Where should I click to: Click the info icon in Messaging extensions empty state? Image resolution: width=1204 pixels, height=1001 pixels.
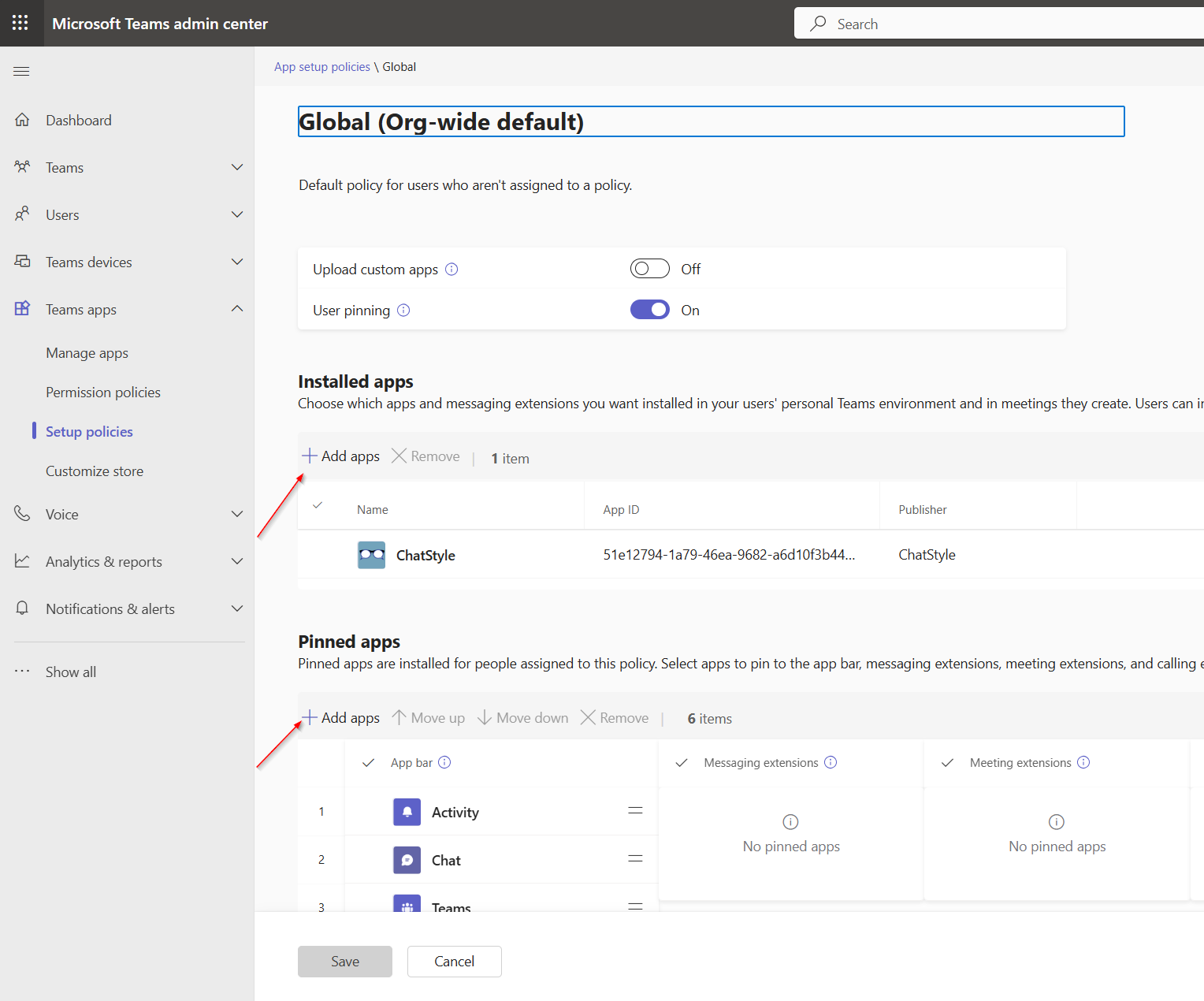(x=790, y=822)
